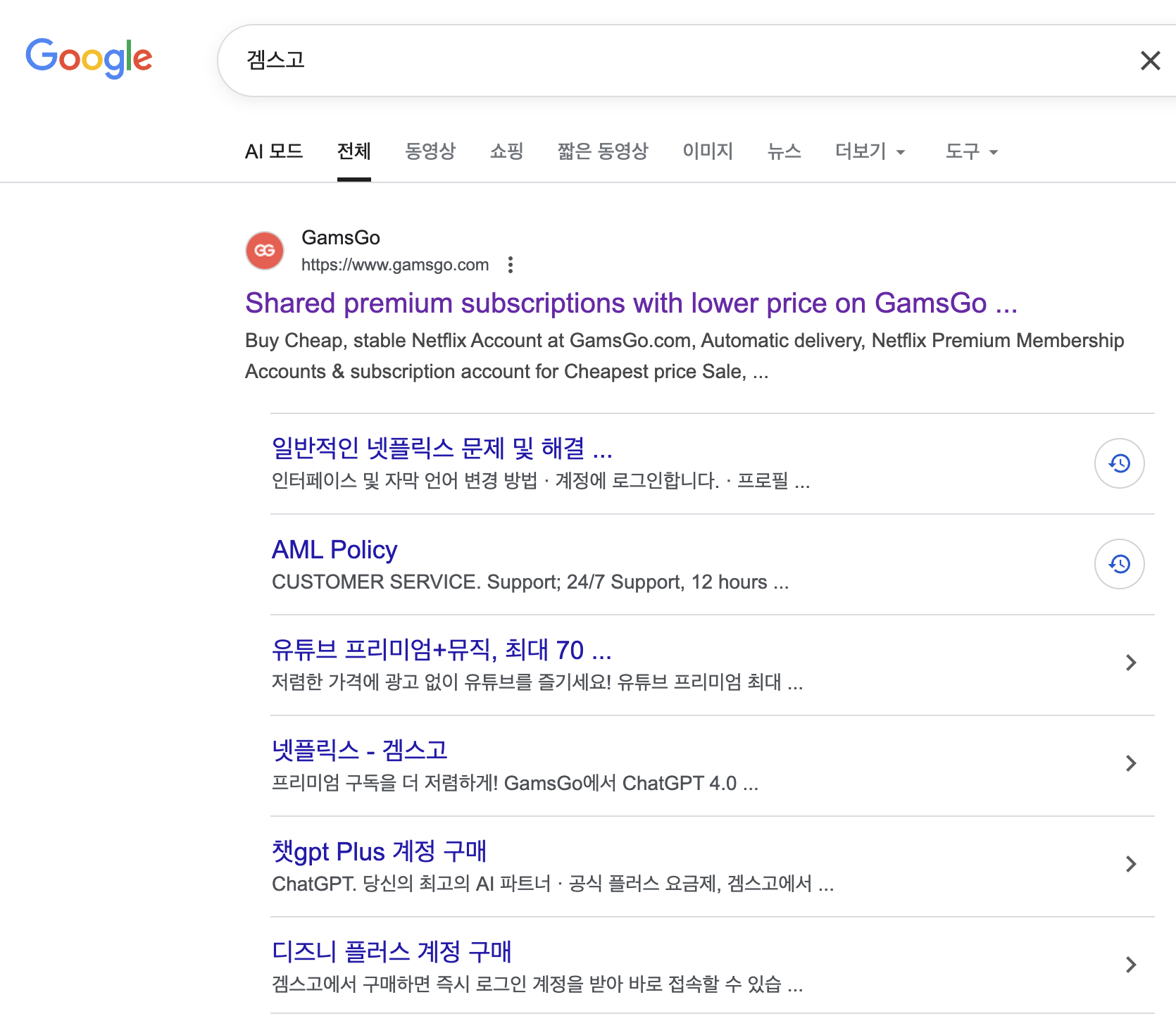1176x1021 pixels.
Task: Open the 뉴스 tab
Action: coord(784,151)
